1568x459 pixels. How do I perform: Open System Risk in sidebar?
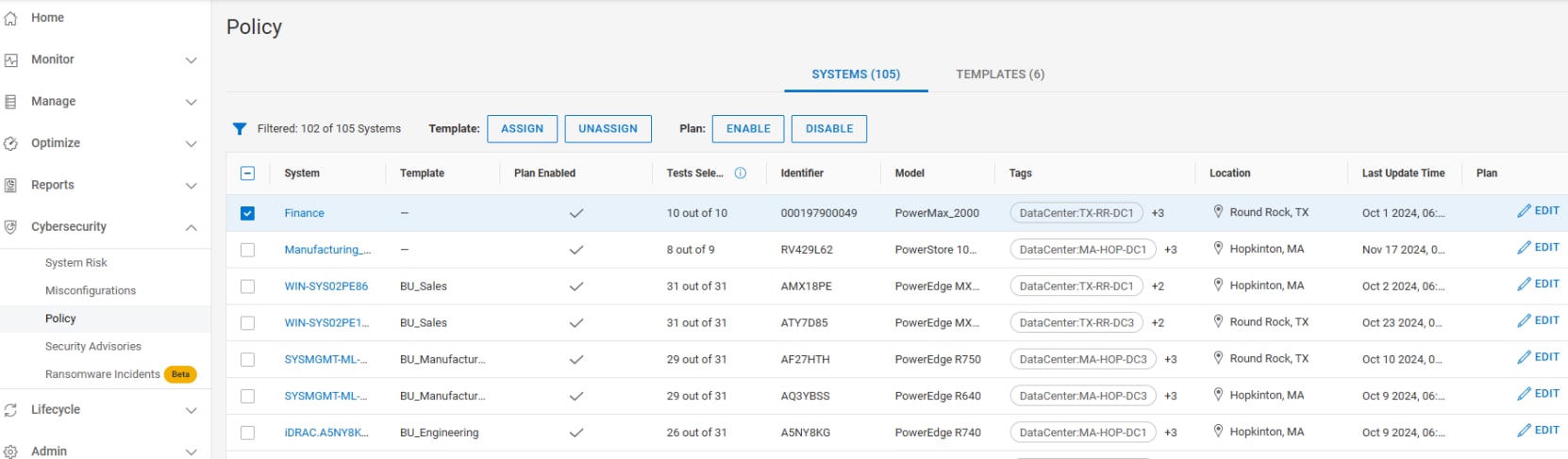tap(76, 263)
